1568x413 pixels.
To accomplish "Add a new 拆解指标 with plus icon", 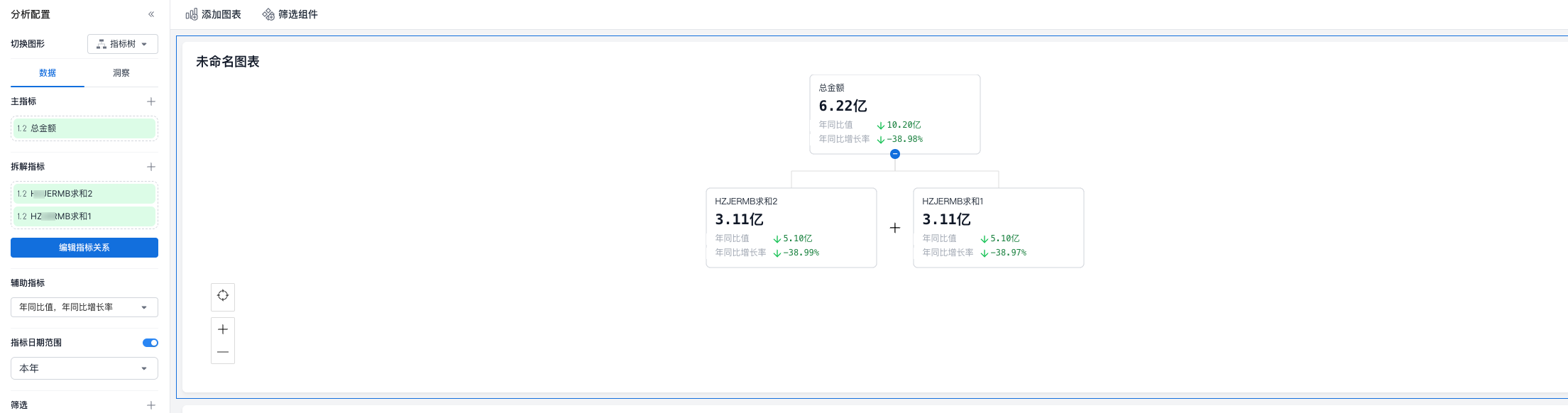I will (151, 167).
